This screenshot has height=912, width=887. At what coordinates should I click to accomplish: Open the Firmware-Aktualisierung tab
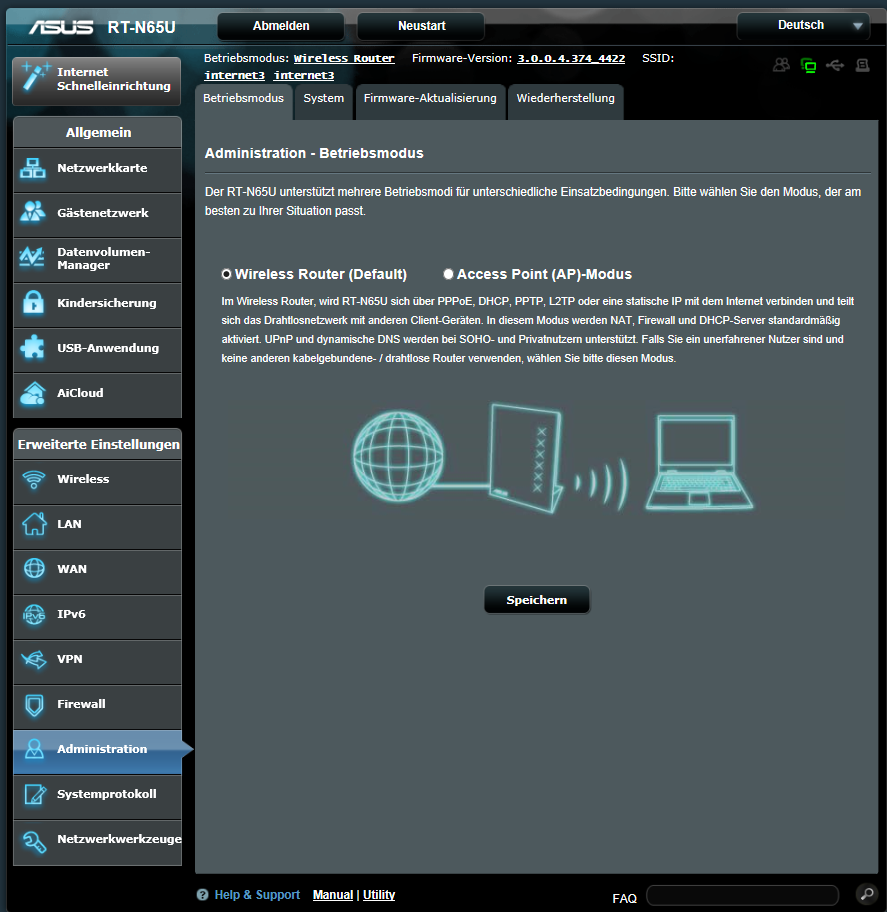pos(430,99)
